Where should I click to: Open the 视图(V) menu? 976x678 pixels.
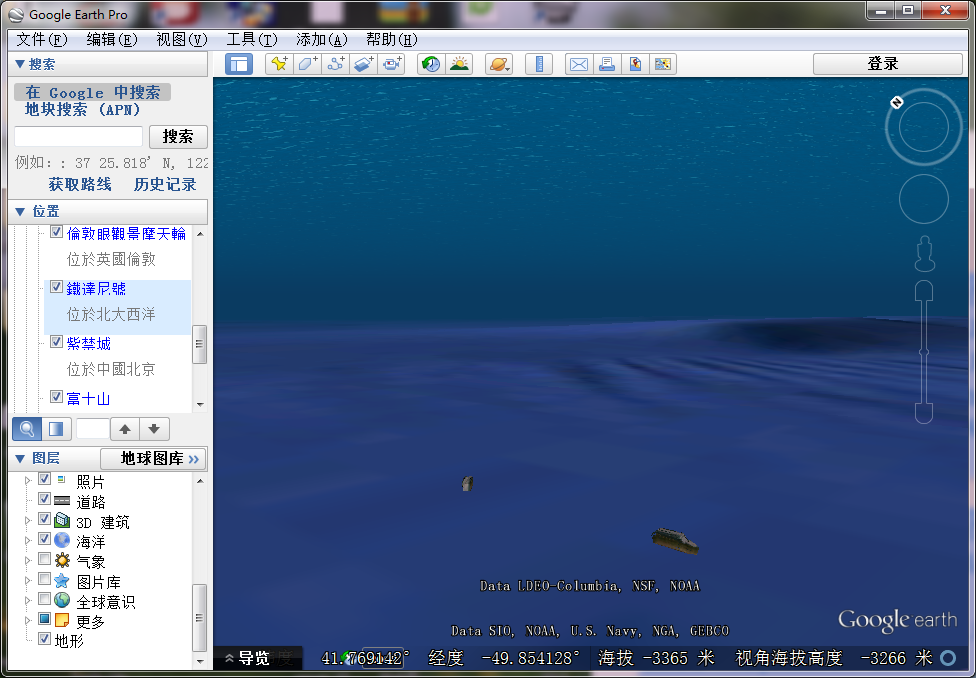[182, 40]
